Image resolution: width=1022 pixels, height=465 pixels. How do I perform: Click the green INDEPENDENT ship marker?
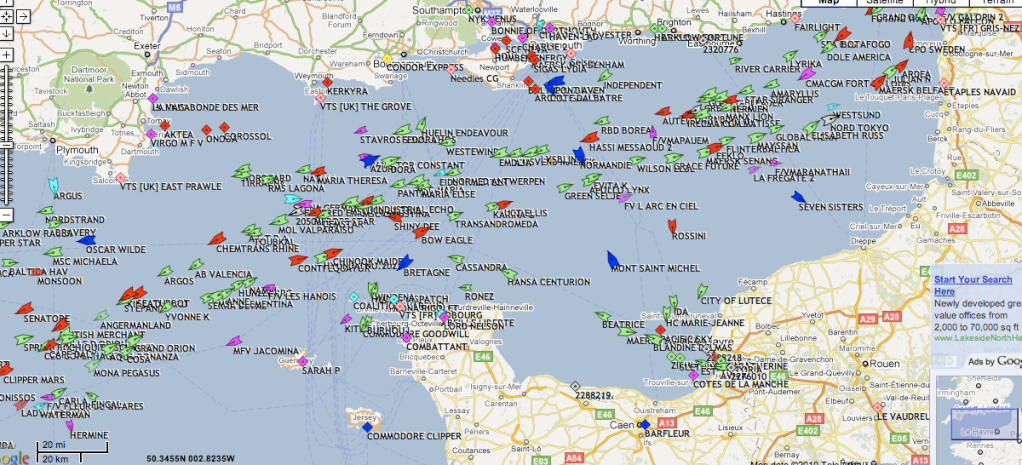click(606, 76)
